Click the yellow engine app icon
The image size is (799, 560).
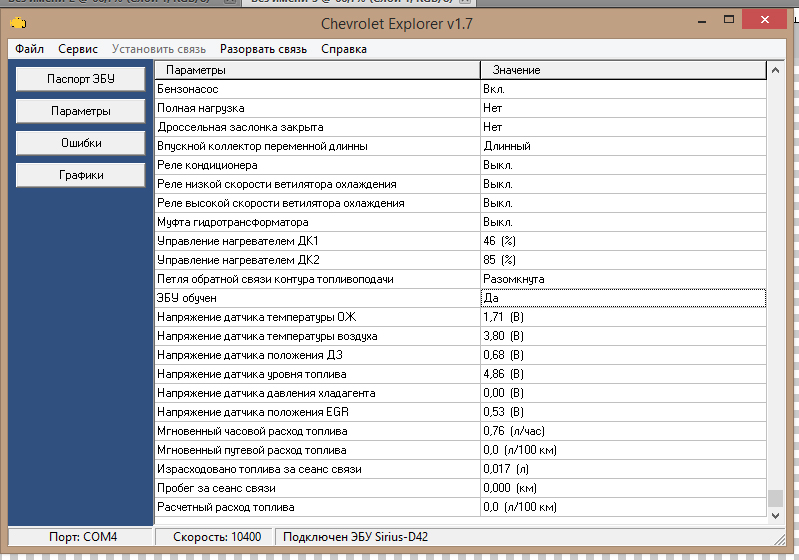[x=18, y=23]
